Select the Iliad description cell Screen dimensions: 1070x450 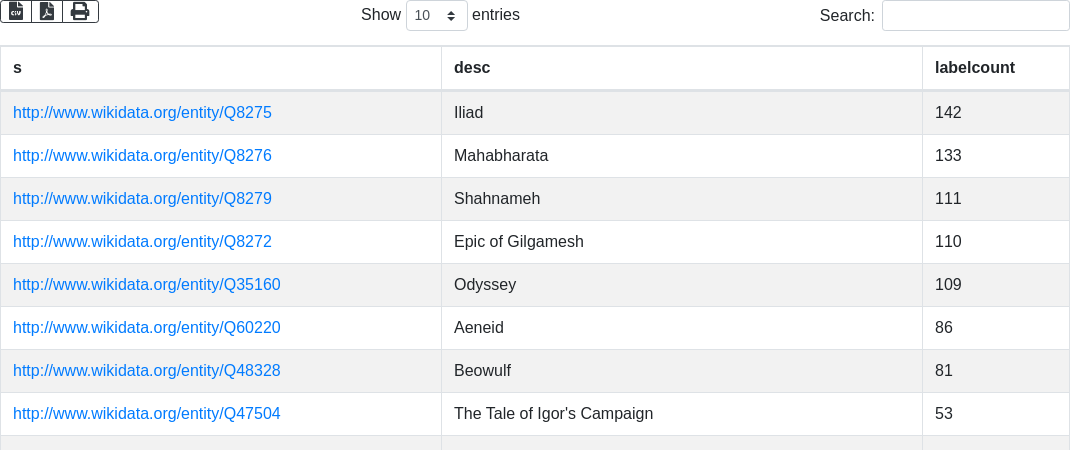pos(469,113)
